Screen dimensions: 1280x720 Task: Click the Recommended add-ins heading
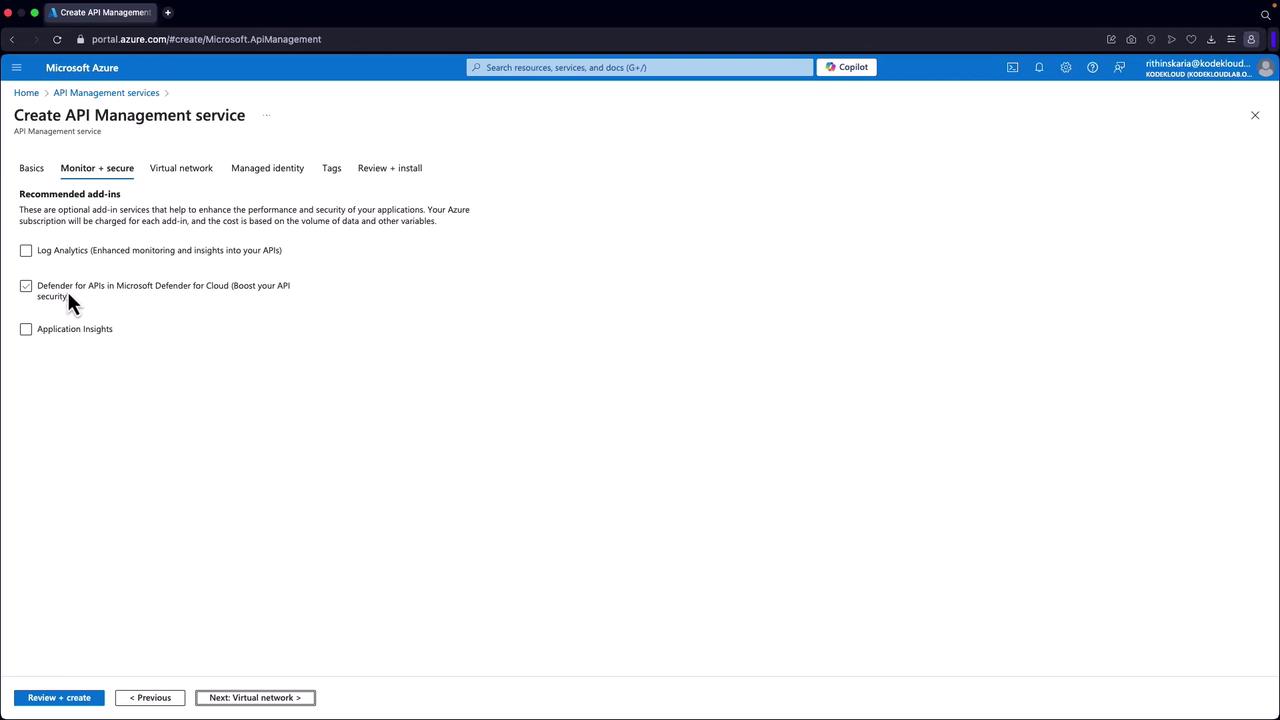[70, 194]
